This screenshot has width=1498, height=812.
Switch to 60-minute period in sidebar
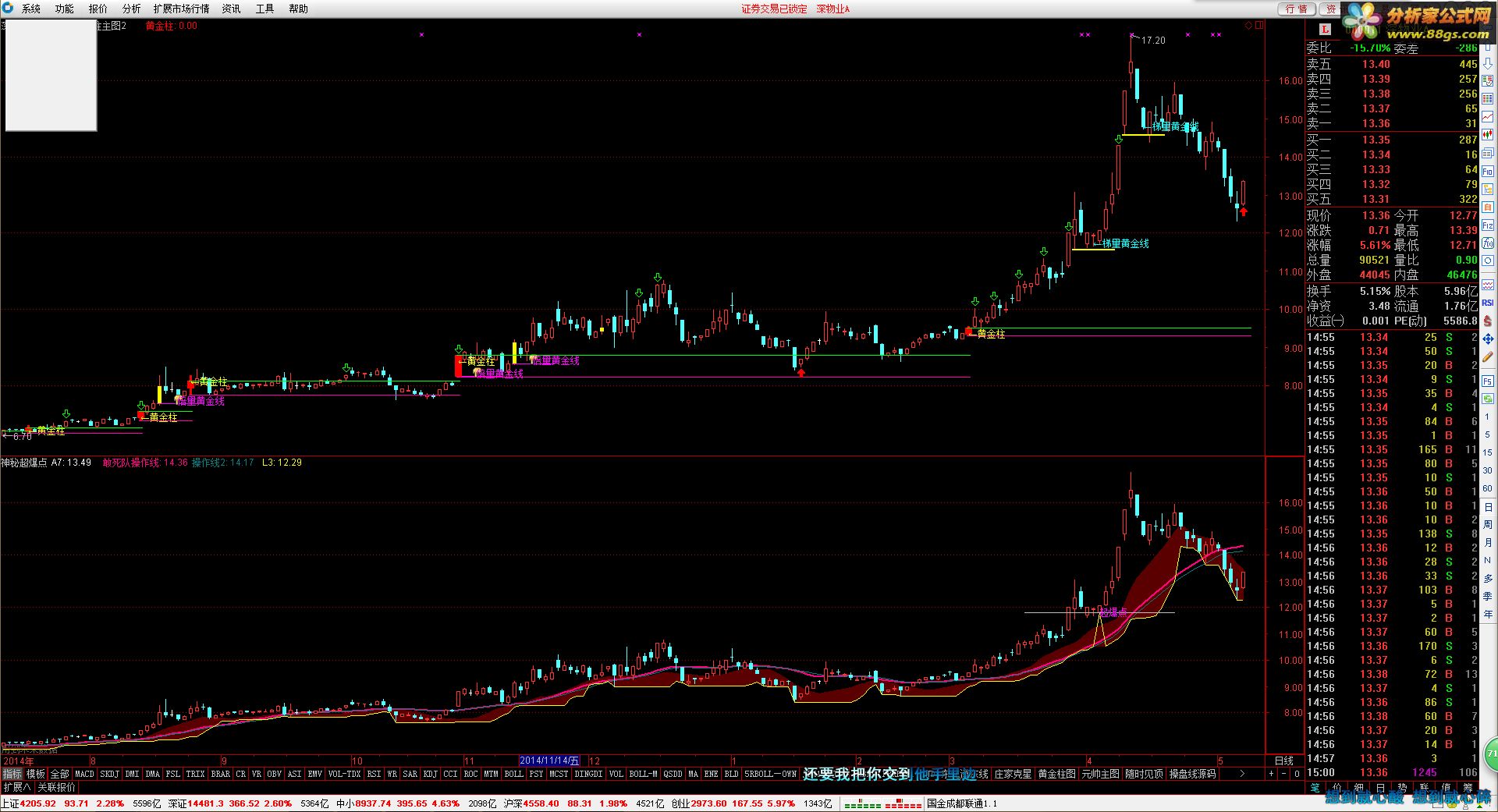1488,488
